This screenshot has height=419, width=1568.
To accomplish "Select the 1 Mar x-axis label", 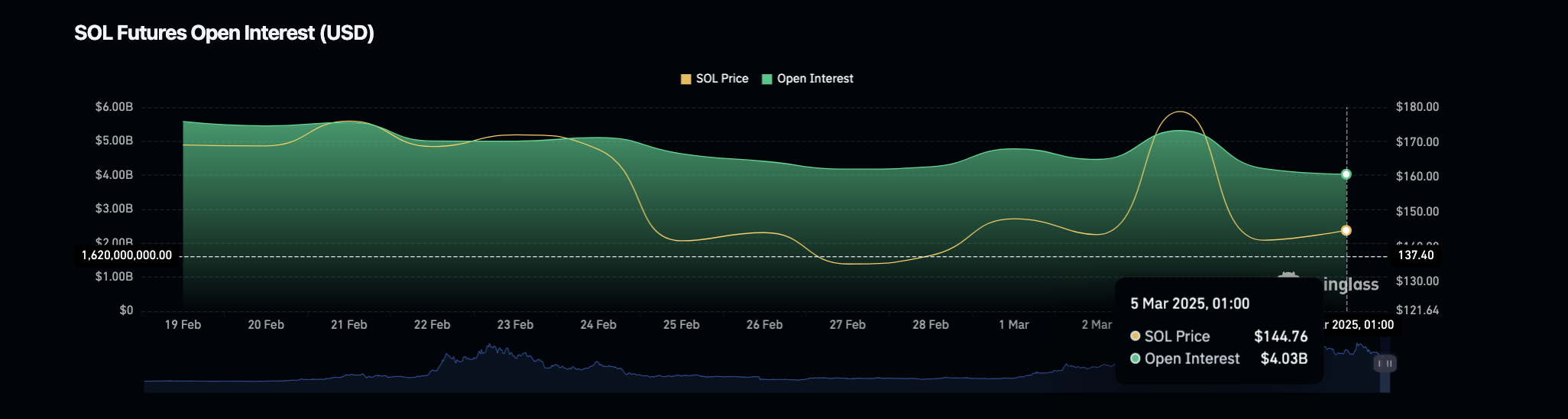I will point(1013,325).
